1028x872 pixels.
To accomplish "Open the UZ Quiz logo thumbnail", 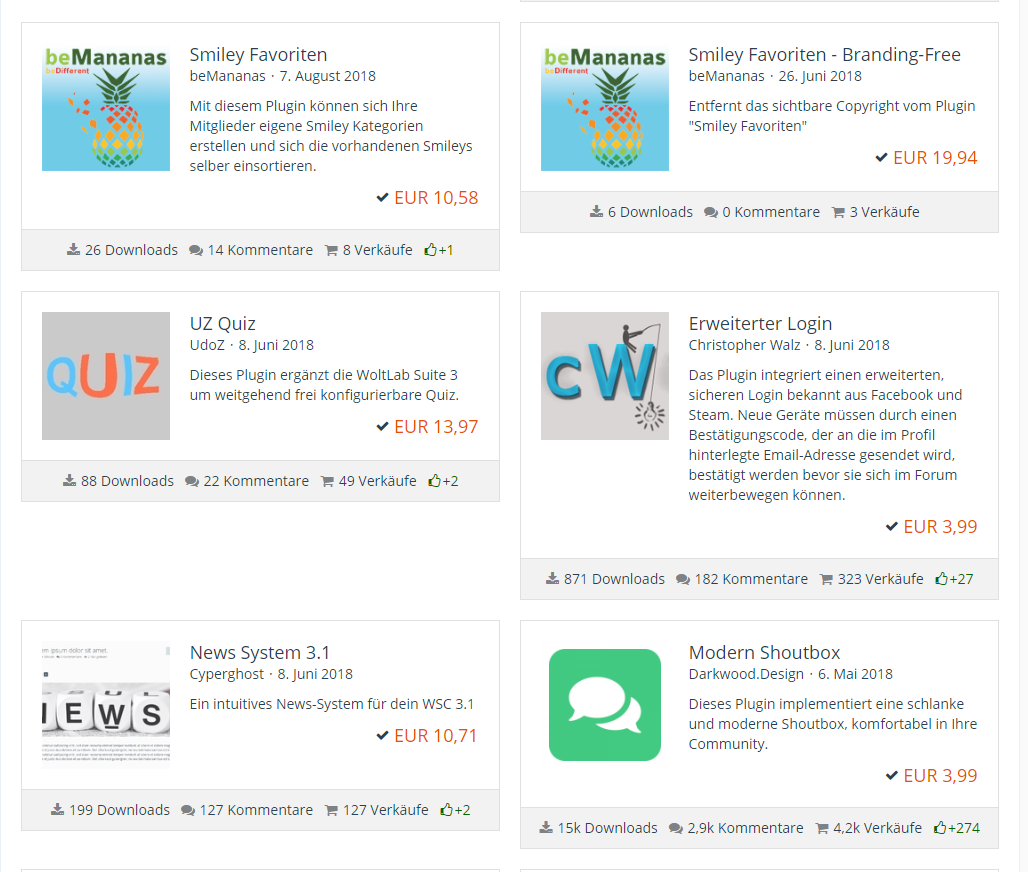I will point(106,376).
